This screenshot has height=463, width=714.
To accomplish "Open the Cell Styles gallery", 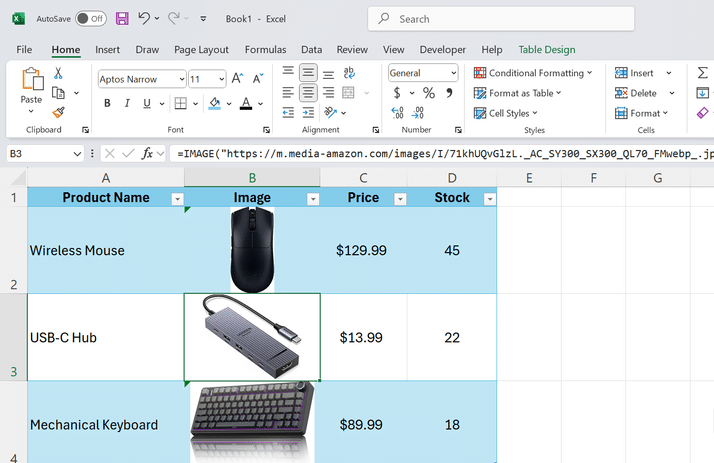I will pos(506,113).
